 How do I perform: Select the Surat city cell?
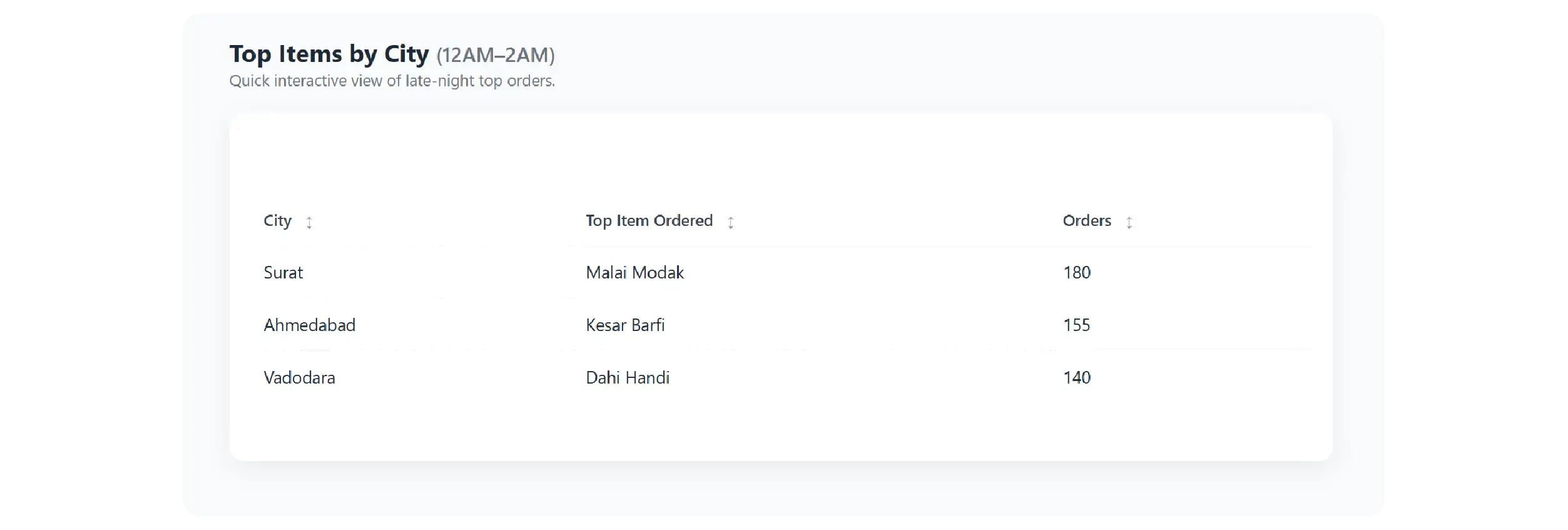(283, 273)
